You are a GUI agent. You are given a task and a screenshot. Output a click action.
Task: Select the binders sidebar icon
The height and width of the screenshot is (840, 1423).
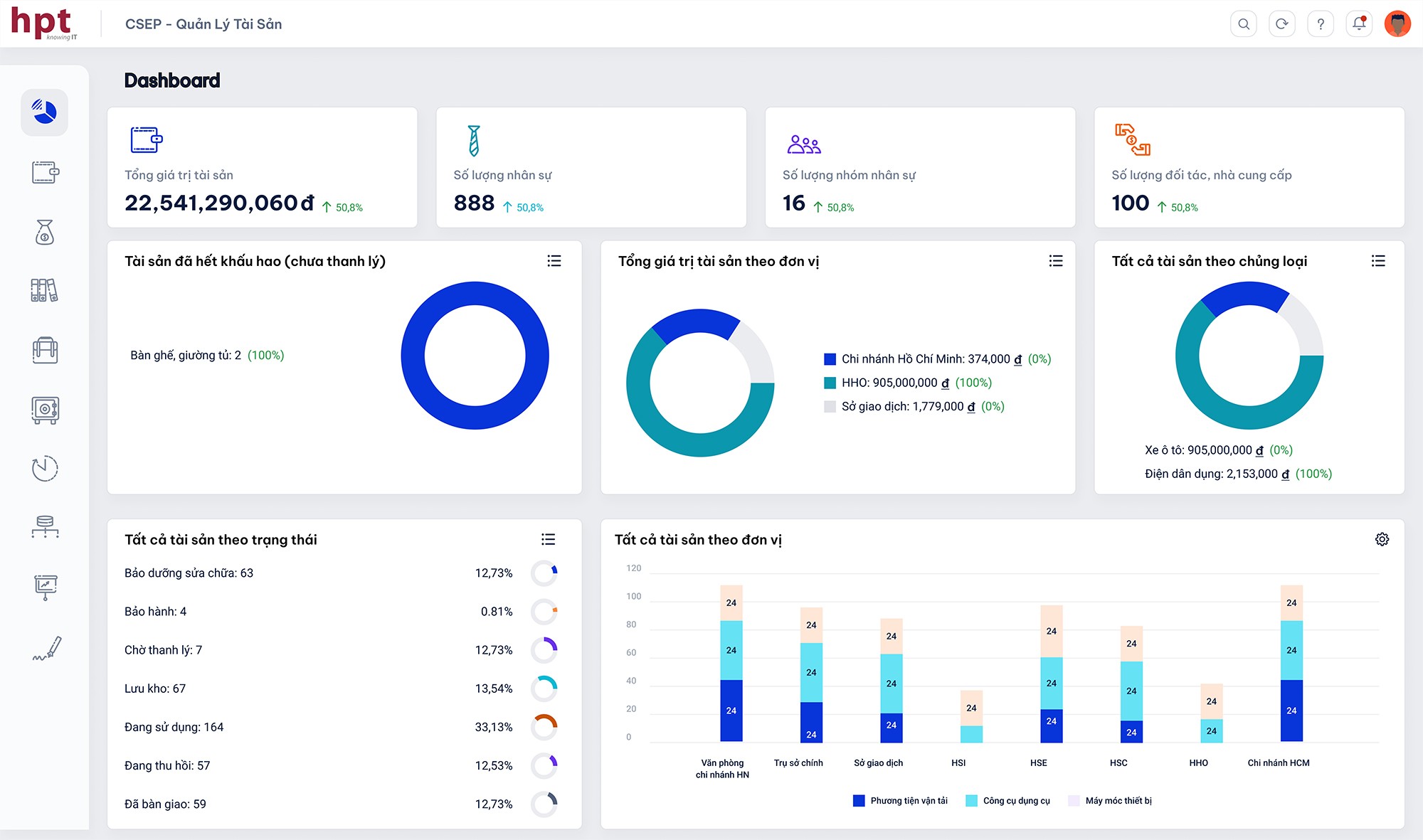coord(45,290)
